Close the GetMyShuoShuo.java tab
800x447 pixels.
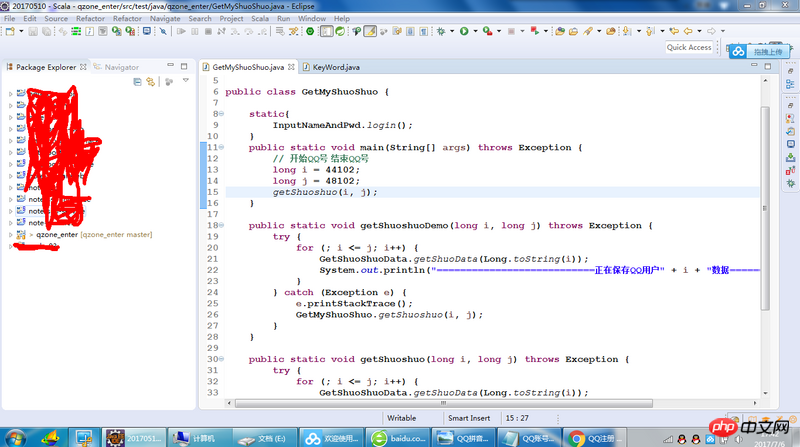pos(291,67)
